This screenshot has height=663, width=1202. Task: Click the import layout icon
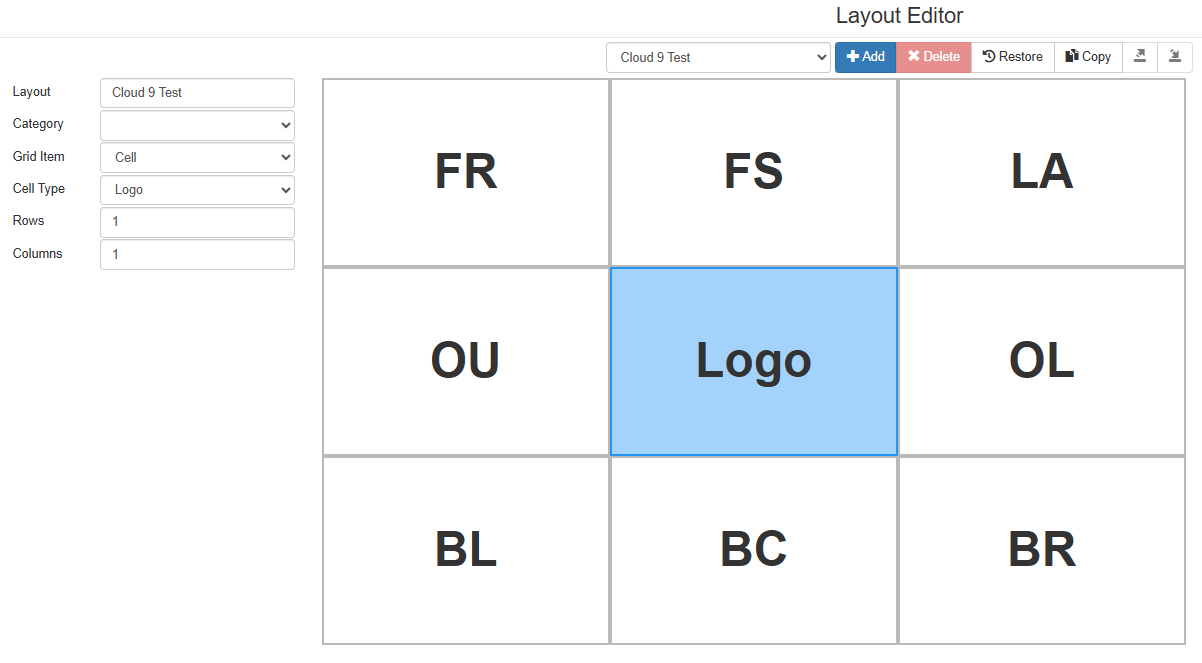(1175, 57)
